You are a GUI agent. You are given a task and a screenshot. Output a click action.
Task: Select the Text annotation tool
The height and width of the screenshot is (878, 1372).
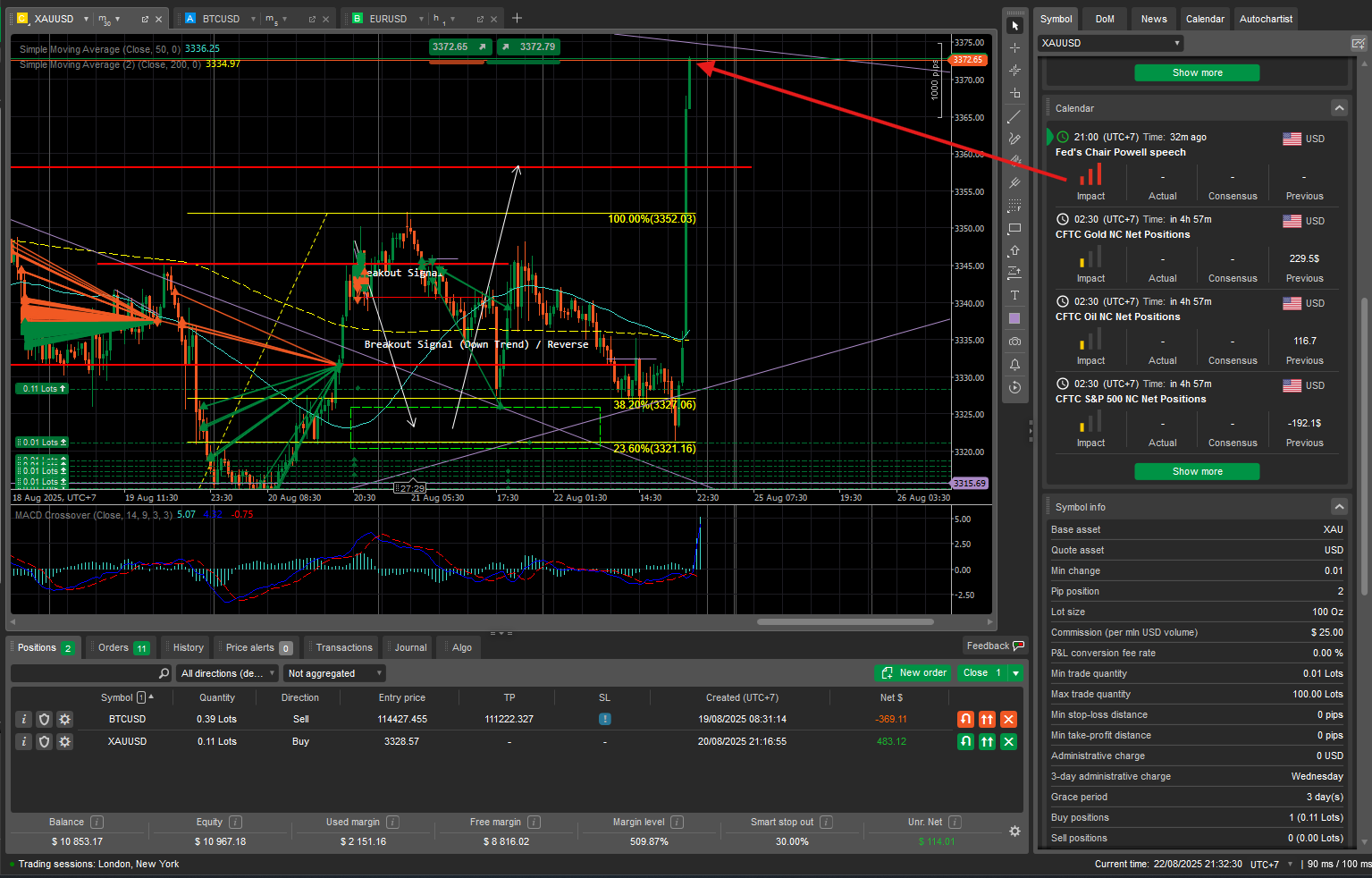[x=1014, y=296]
